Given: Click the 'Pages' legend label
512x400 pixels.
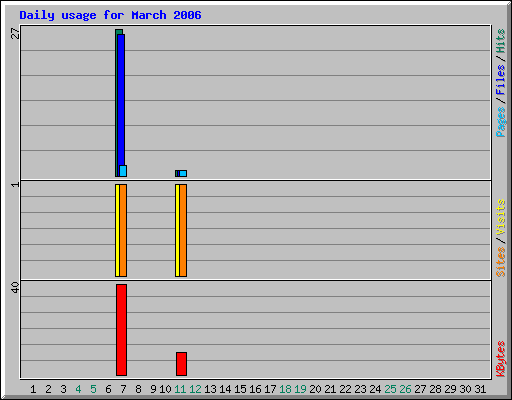Looking at the screenshot, I should (x=500, y=122).
